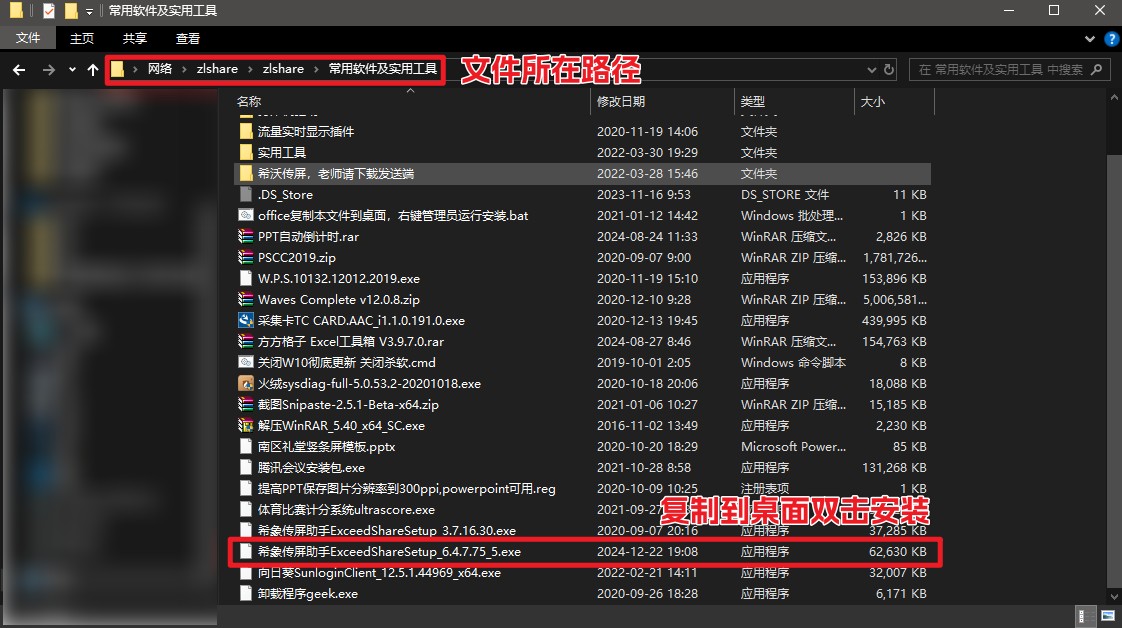Select file 向日葵SunloginClient_12.5.1.44969_x64.exe
Image resolution: width=1122 pixels, height=628 pixels.
coord(379,572)
